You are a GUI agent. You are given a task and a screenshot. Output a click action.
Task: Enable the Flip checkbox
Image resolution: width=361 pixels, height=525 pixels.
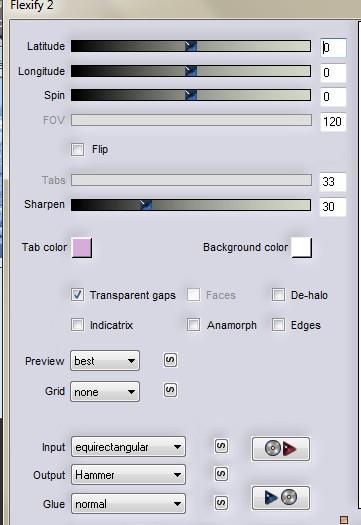coord(78,149)
